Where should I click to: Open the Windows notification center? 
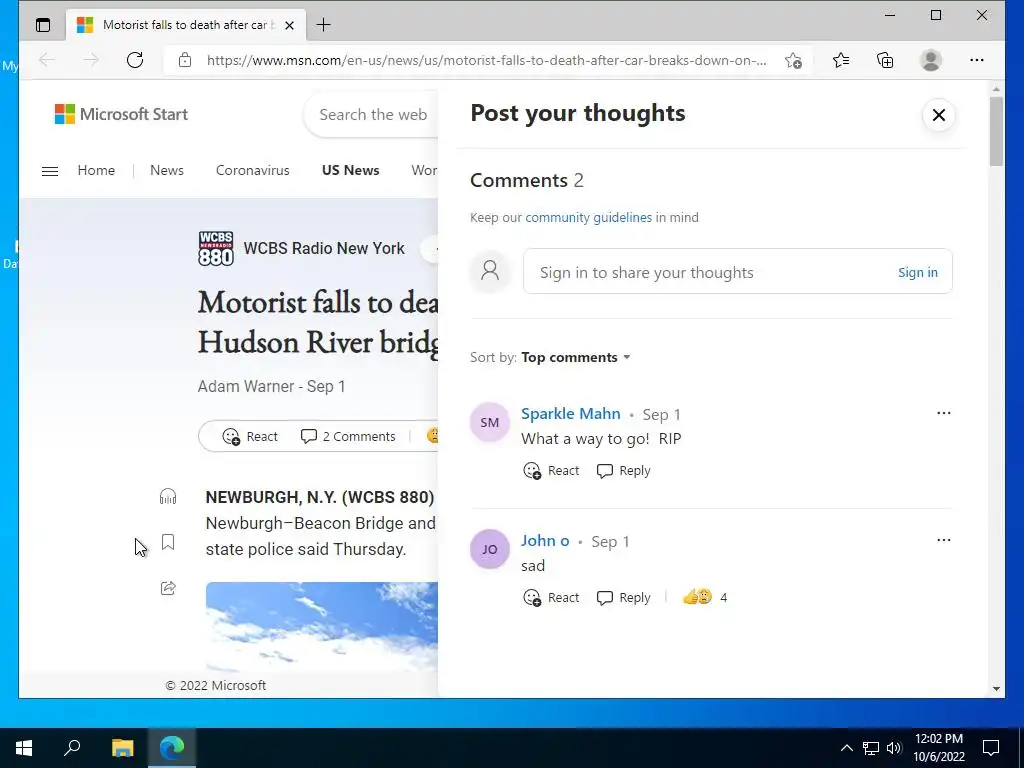[x=991, y=748]
